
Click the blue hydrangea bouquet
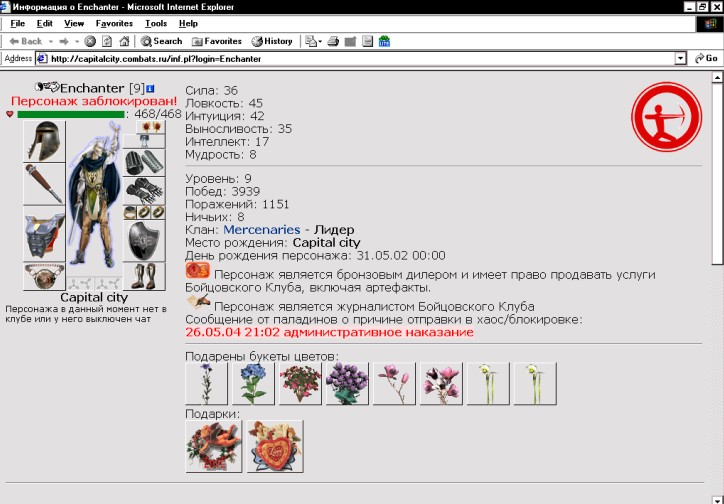[x=253, y=384]
